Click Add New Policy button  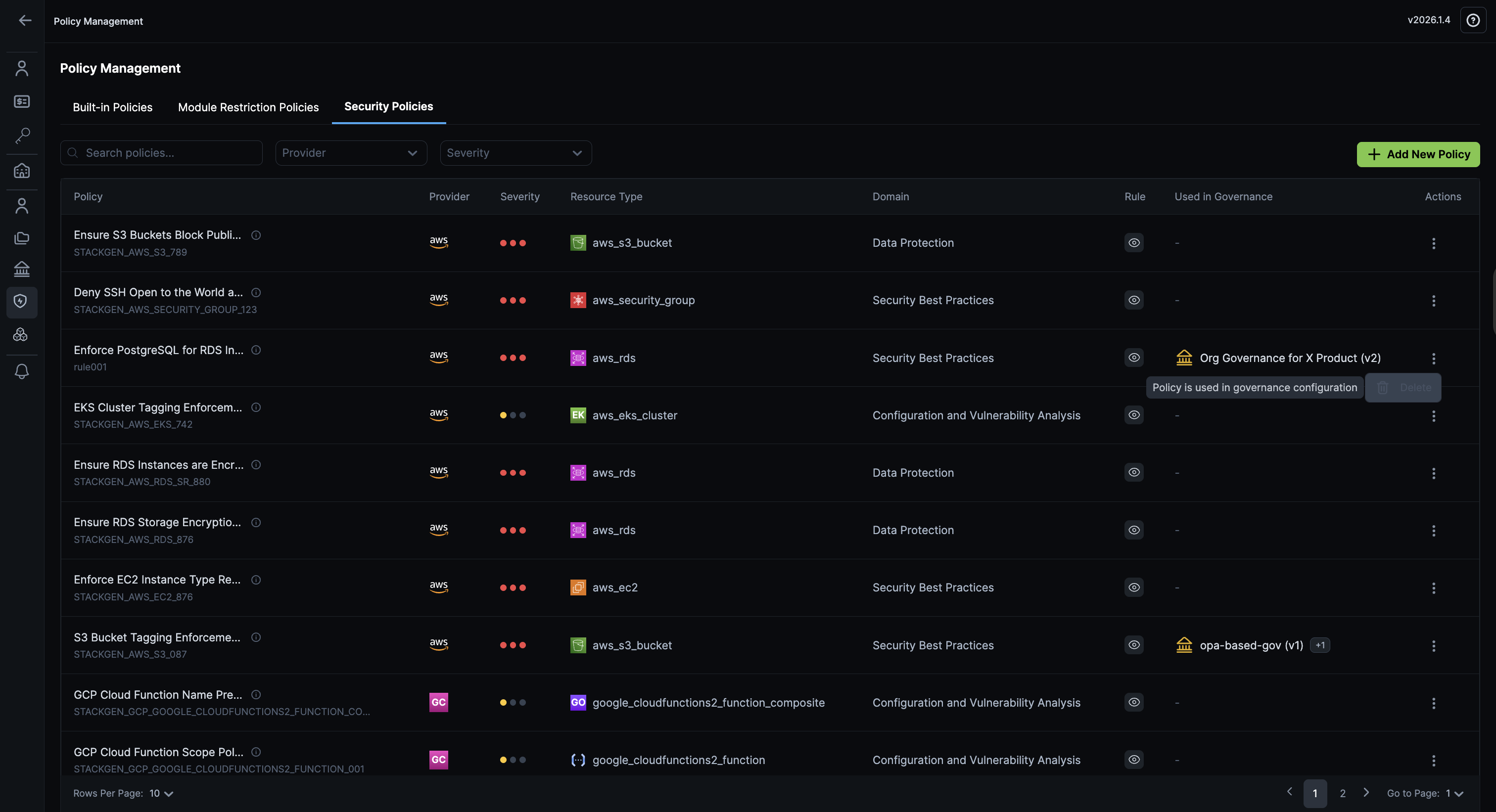(x=1418, y=154)
